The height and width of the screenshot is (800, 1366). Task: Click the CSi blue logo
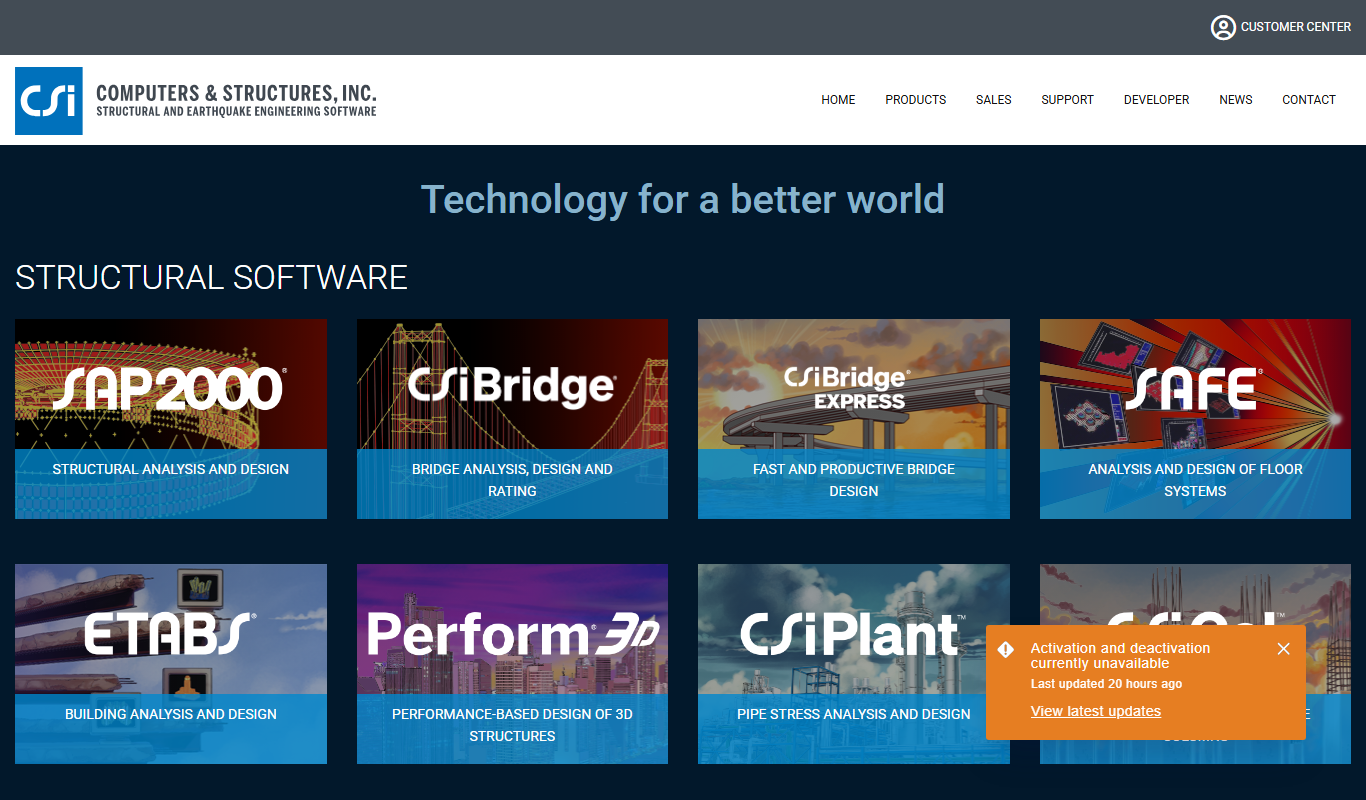pos(49,101)
